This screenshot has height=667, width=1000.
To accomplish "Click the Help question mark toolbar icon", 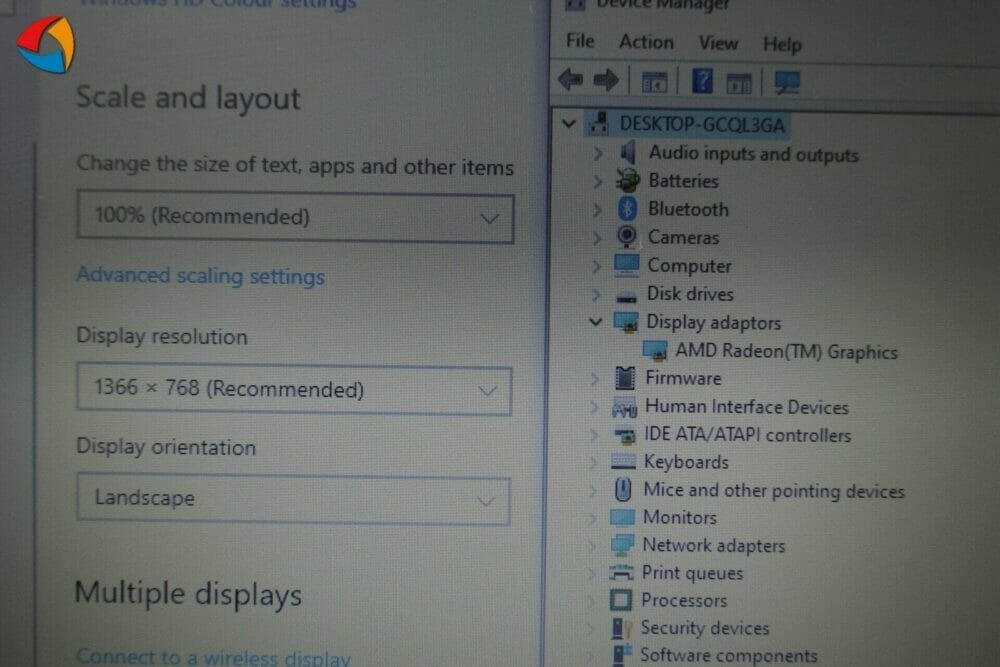I will pos(702,81).
